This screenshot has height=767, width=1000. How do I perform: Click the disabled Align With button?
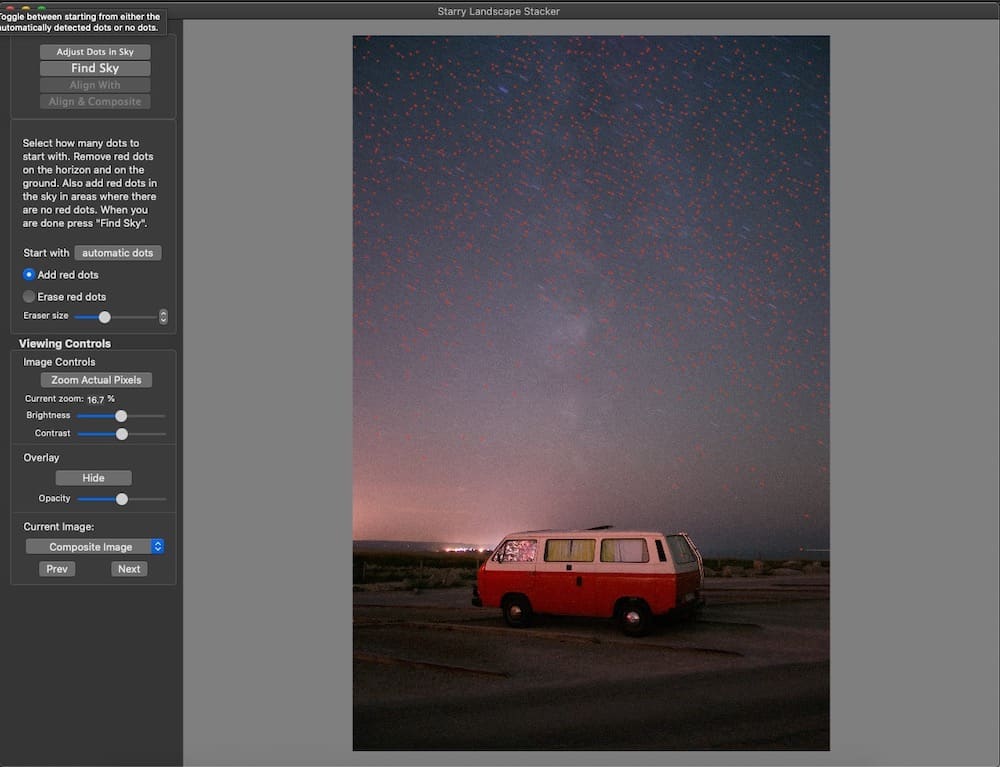point(95,85)
